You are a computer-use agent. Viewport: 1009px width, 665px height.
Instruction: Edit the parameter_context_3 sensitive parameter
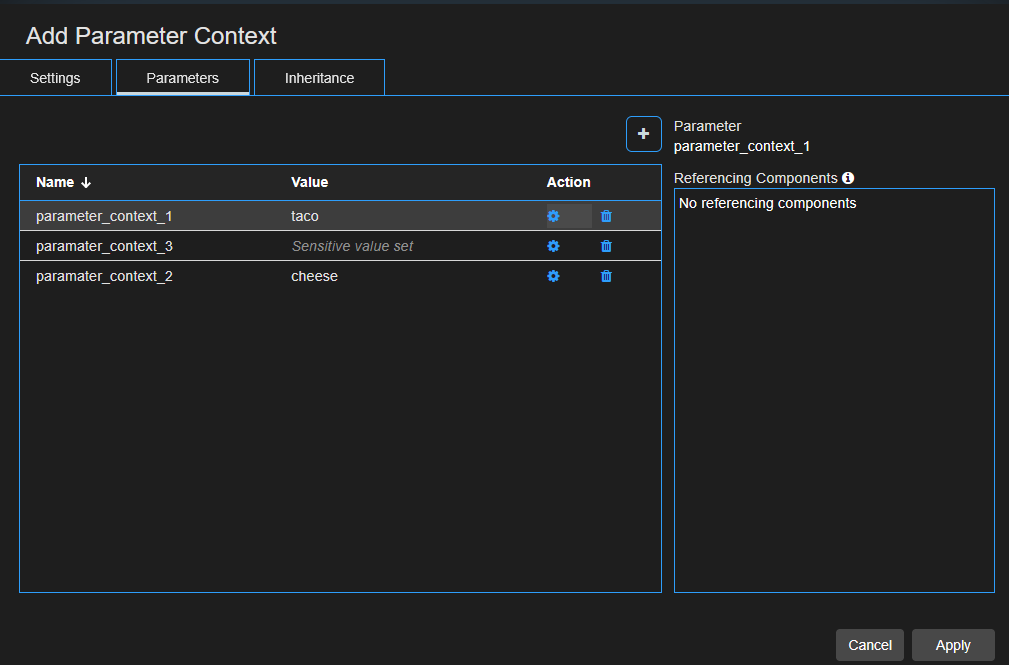point(553,246)
